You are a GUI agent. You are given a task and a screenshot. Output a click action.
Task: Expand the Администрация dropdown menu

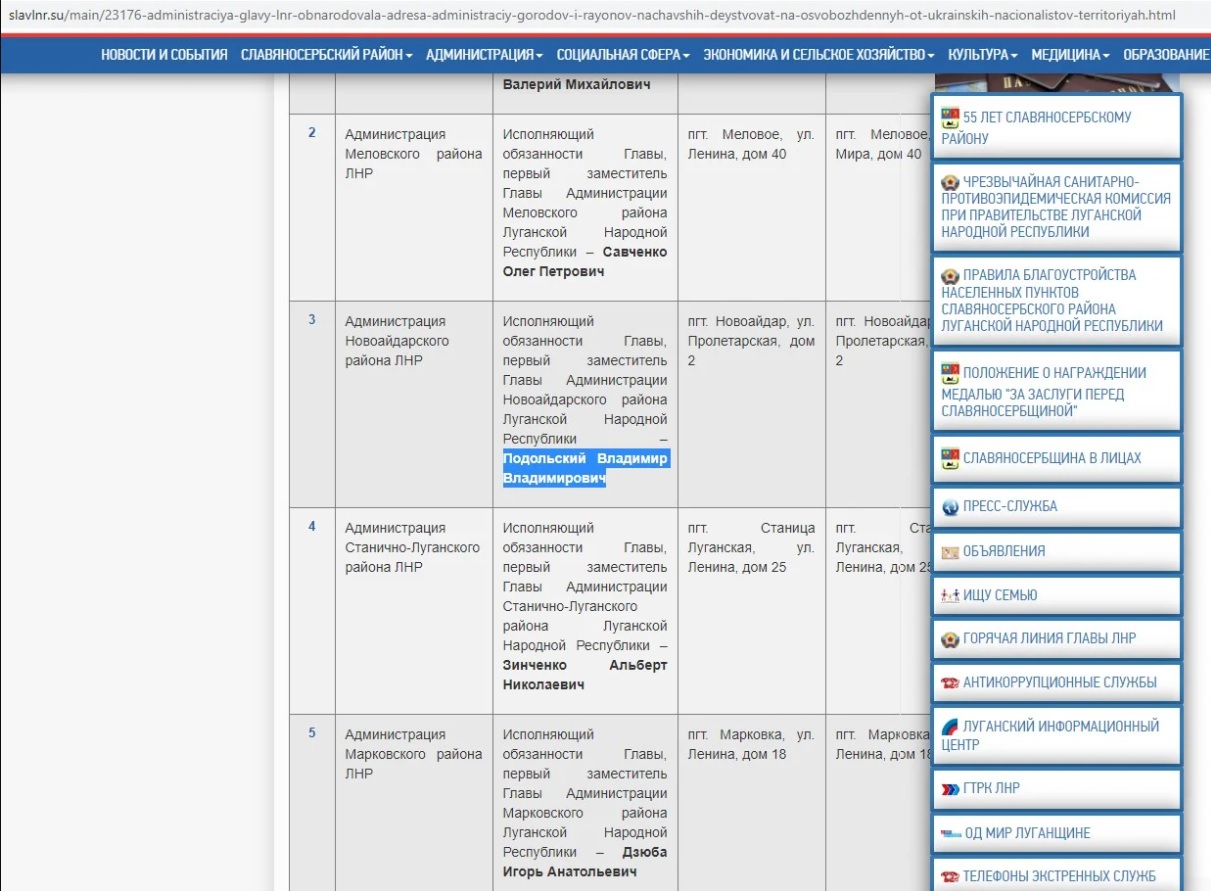(x=485, y=55)
